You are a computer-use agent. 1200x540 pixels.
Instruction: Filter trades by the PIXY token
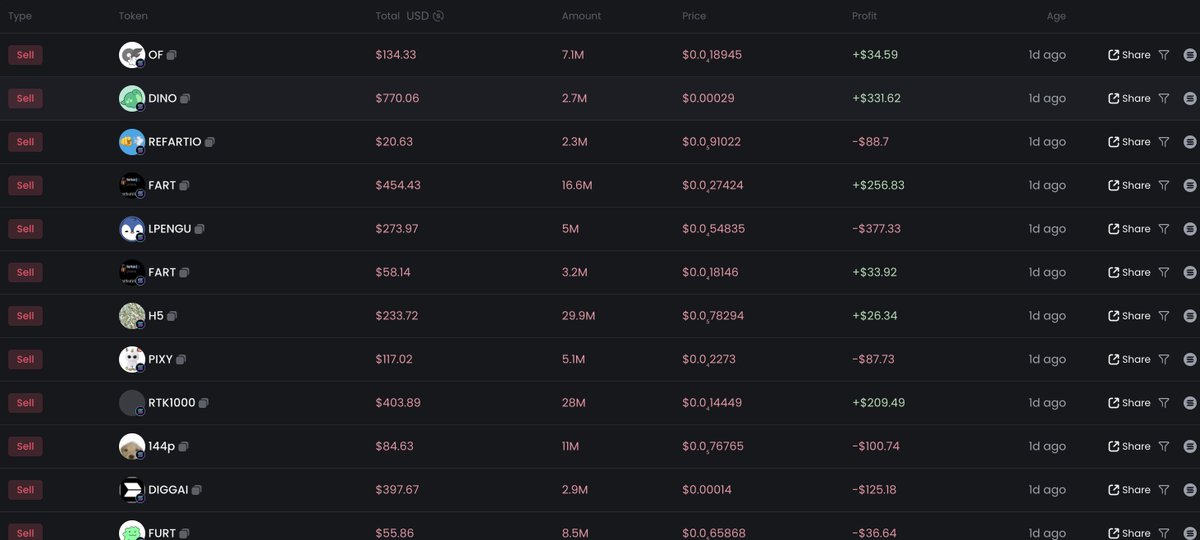pos(1163,359)
